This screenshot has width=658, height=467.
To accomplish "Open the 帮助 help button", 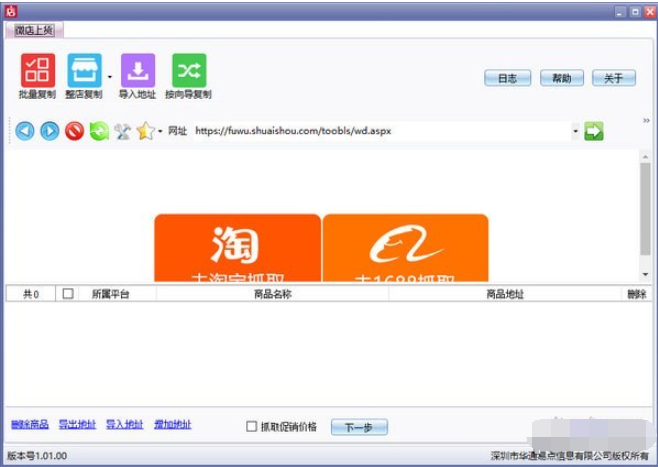I will click(561, 78).
